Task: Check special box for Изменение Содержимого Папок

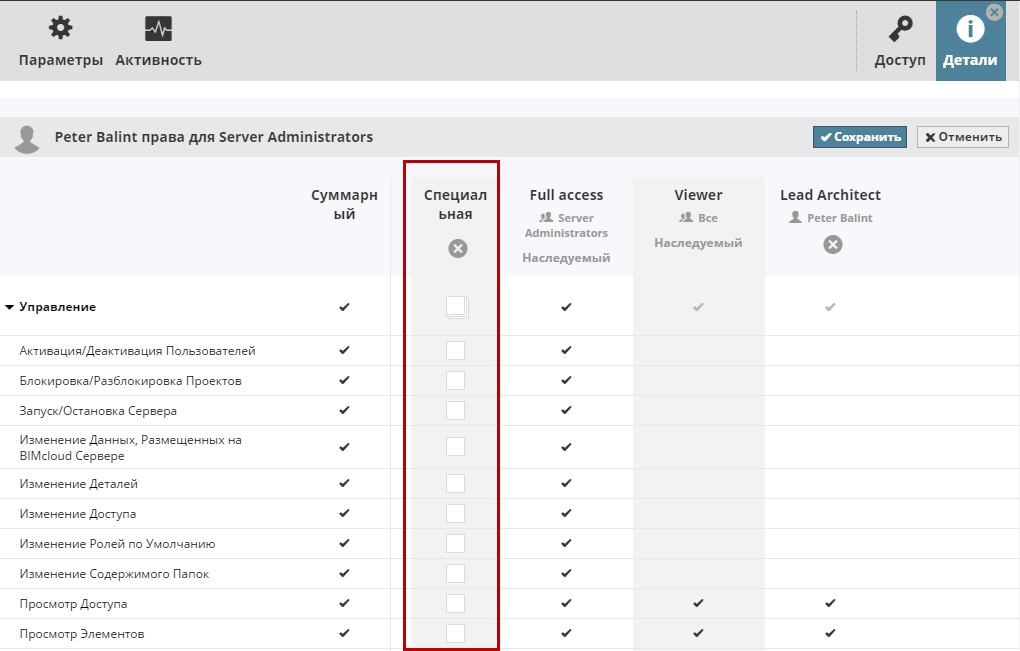Action: tap(455, 573)
